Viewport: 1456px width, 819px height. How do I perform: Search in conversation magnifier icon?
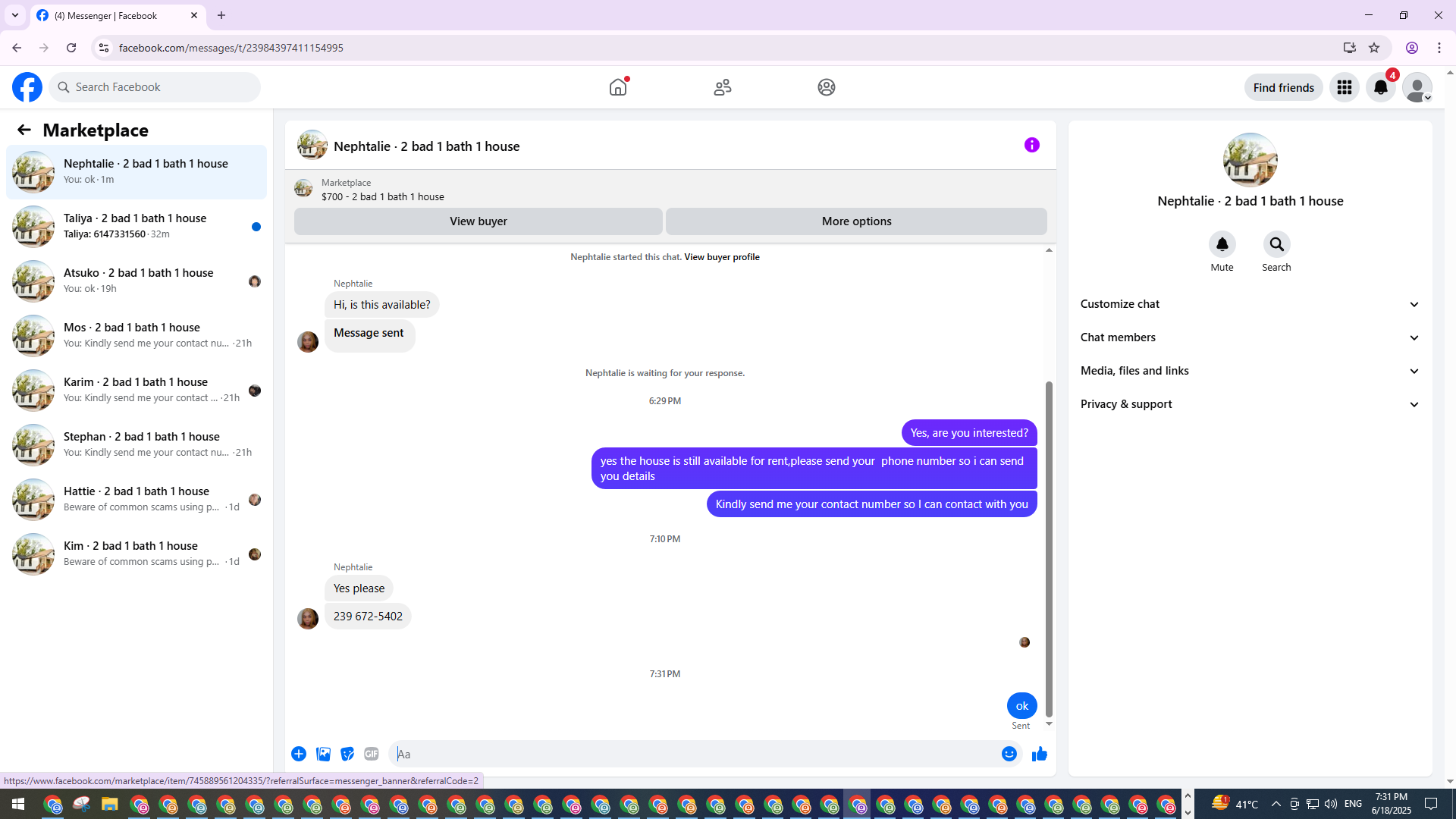(x=1276, y=244)
